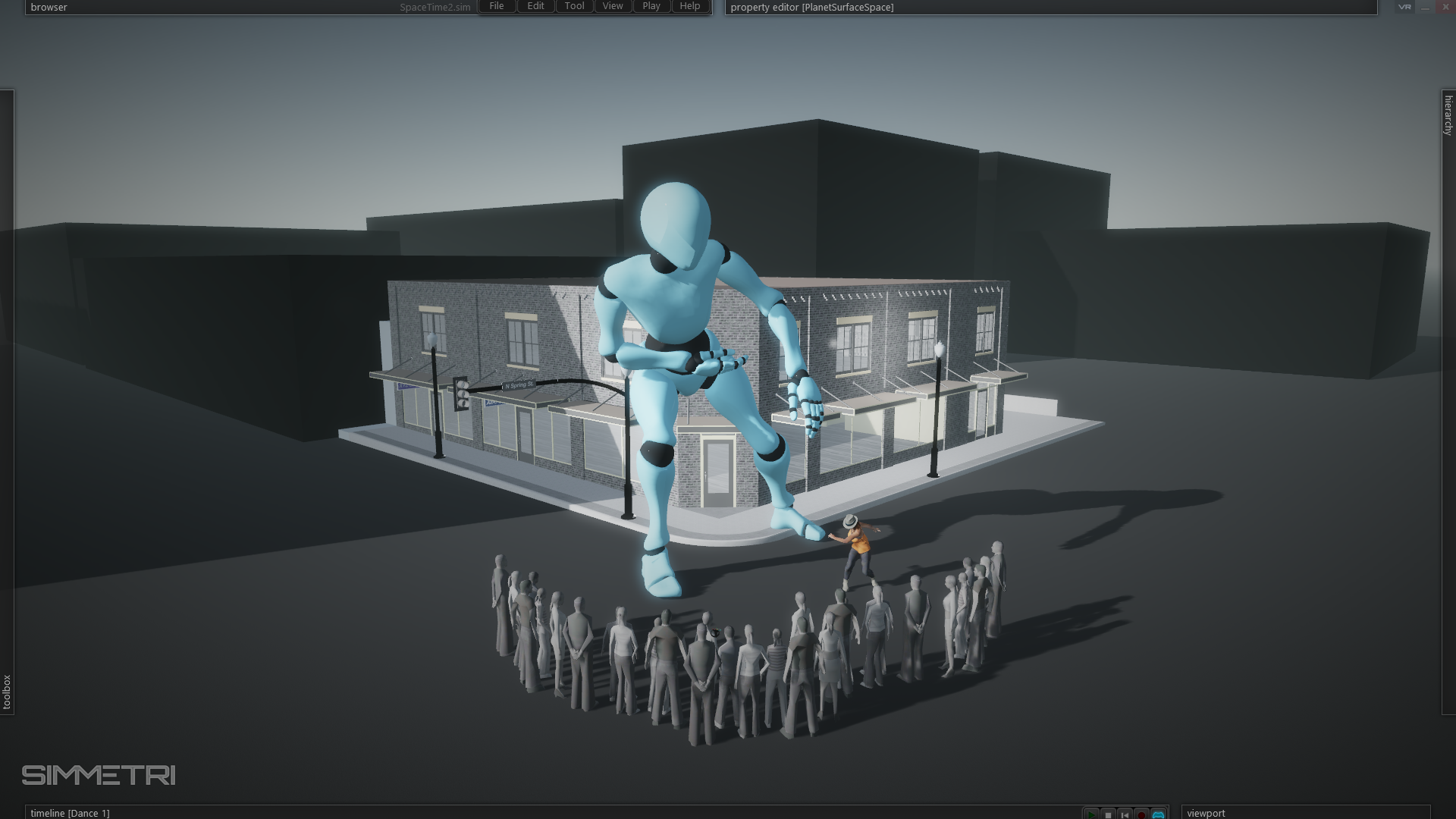Image resolution: width=1456 pixels, height=819 pixels.
Task: Toggle VR mode button
Action: coord(1404,7)
